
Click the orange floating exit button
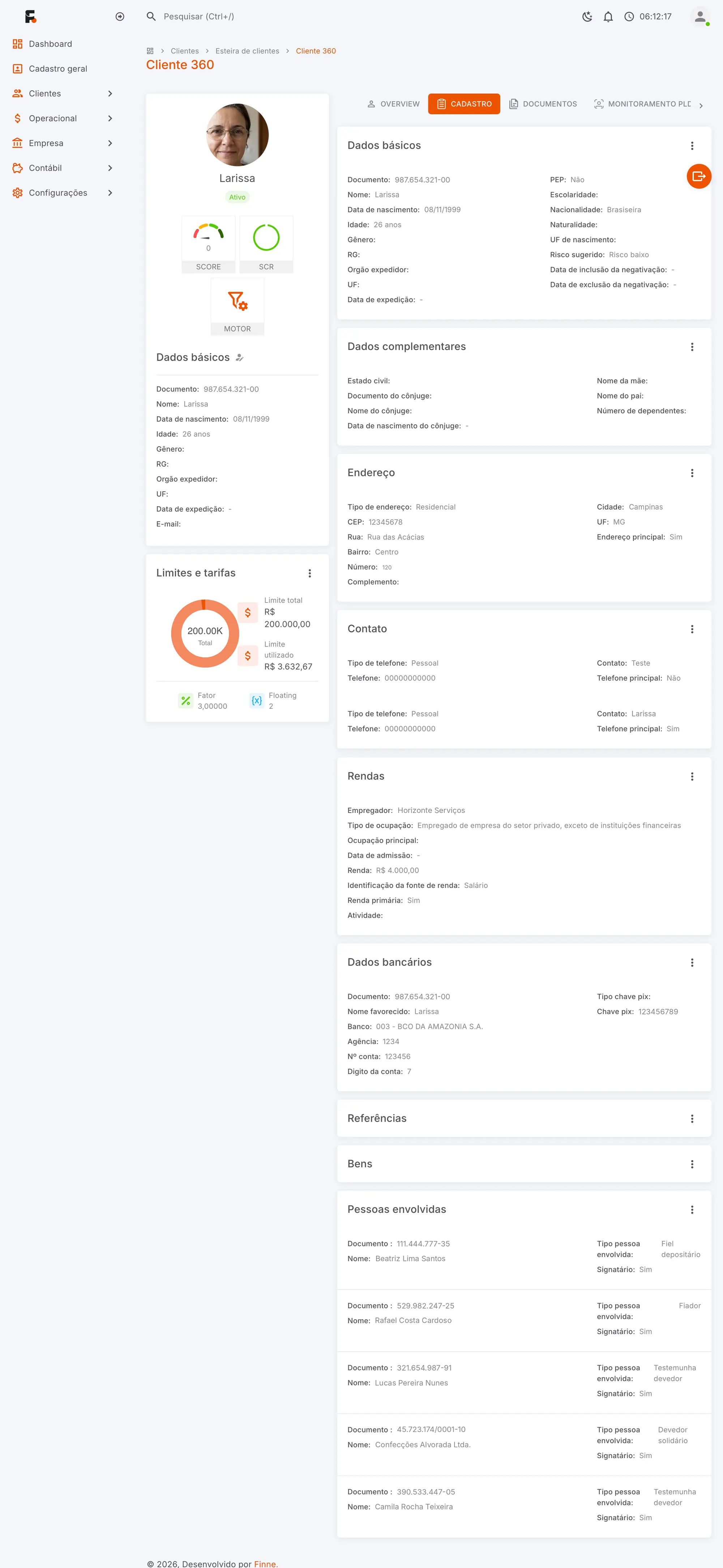(699, 176)
